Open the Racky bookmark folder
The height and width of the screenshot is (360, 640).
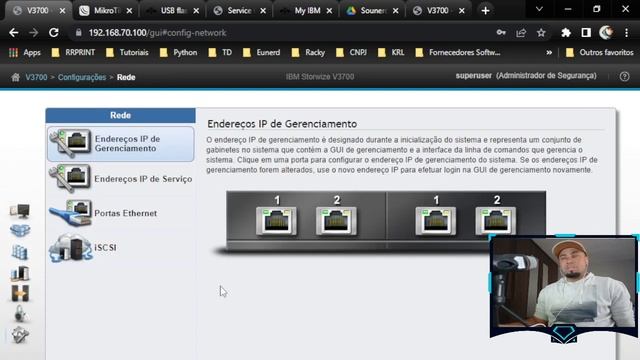click(308, 53)
